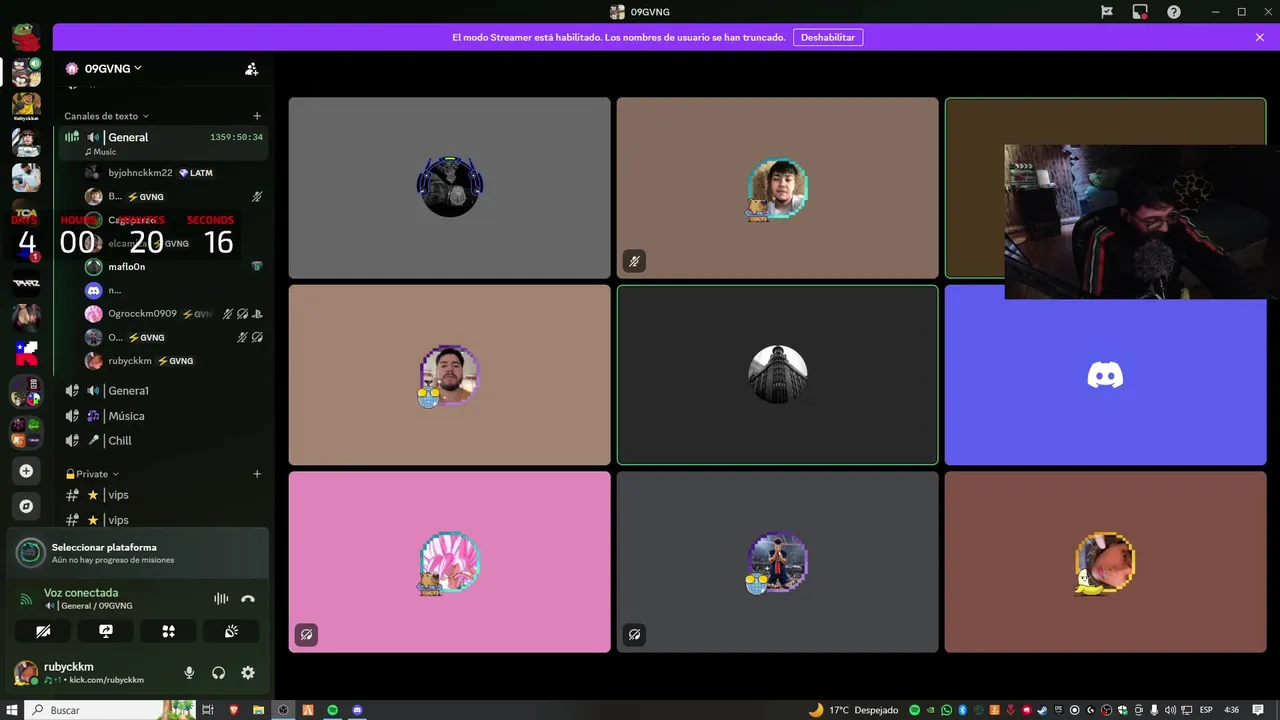Open the Discord inbox flag icon

(x=1107, y=12)
